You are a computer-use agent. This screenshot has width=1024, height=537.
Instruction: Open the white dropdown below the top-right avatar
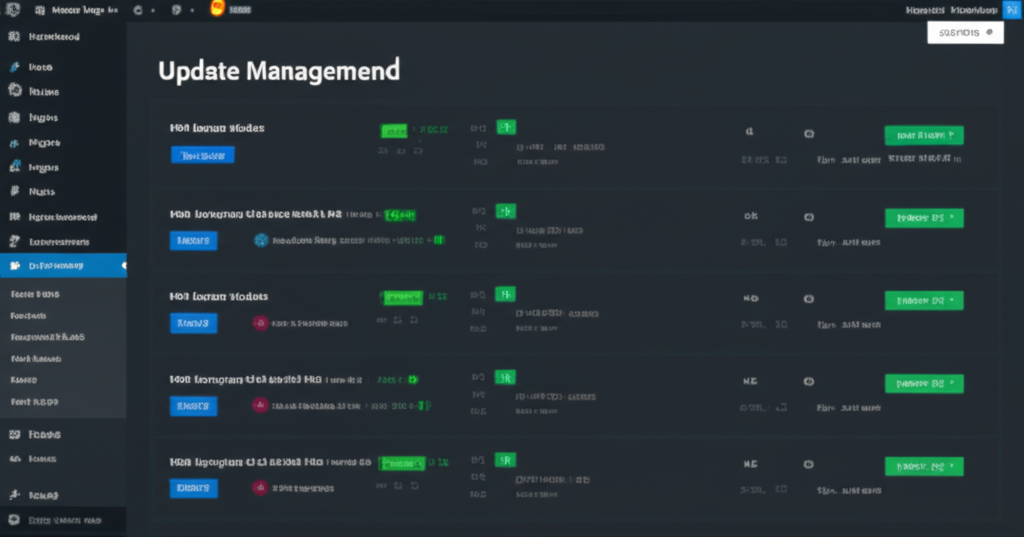coord(965,32)
